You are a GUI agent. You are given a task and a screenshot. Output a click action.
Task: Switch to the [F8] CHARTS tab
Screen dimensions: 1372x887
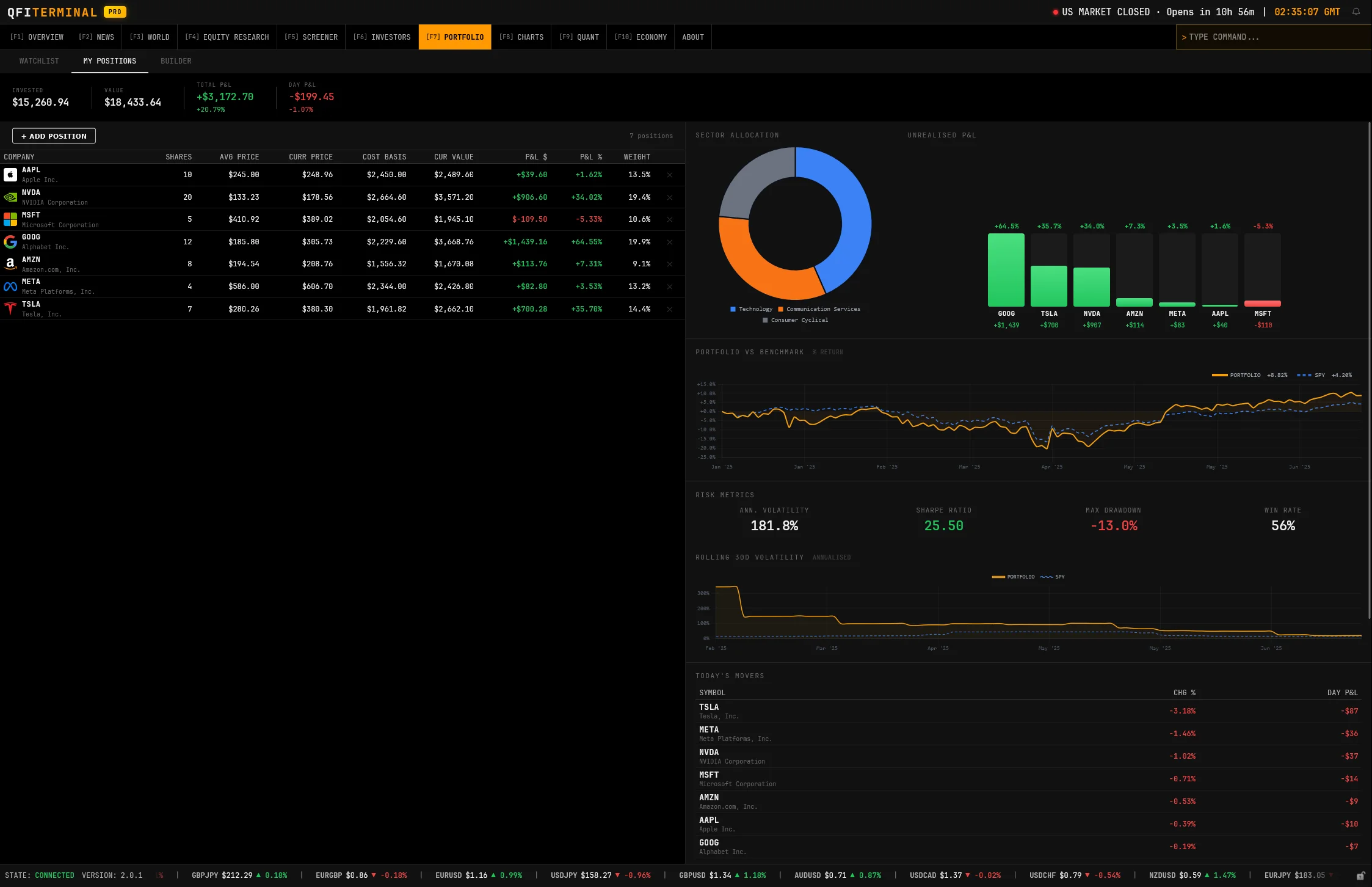click(x=522, y=37)
